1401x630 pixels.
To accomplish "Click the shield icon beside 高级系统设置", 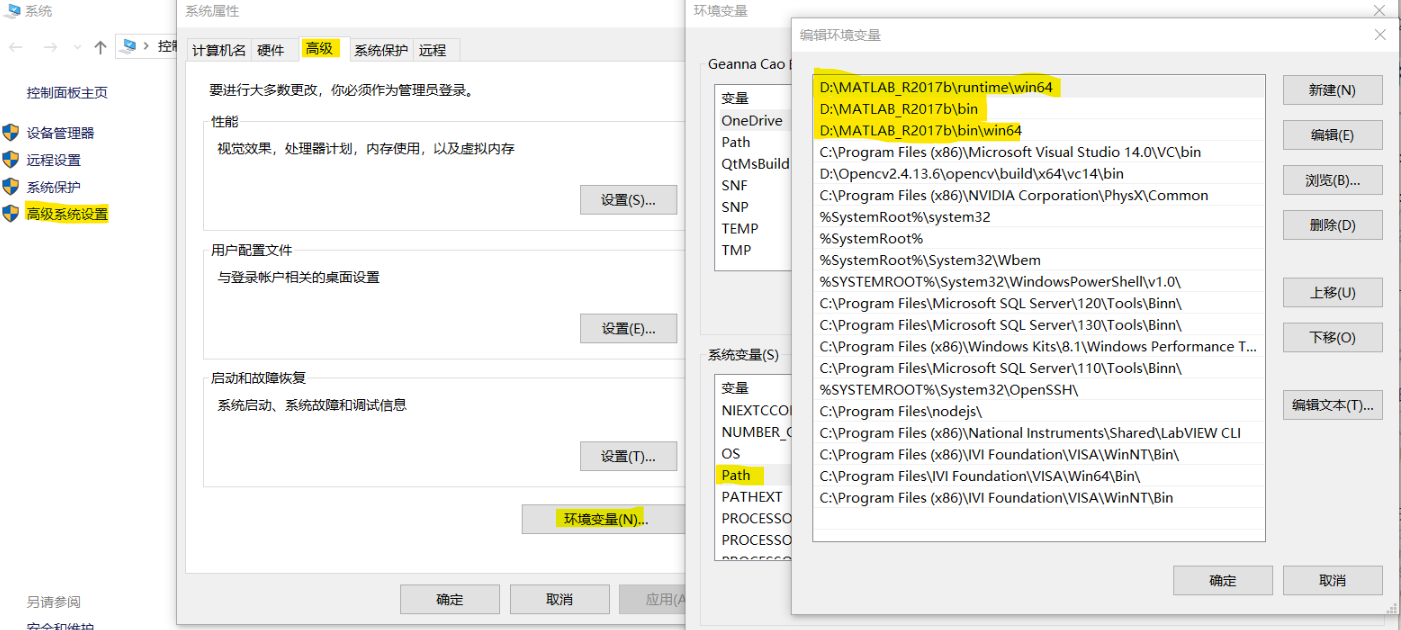I will [10, 213].
